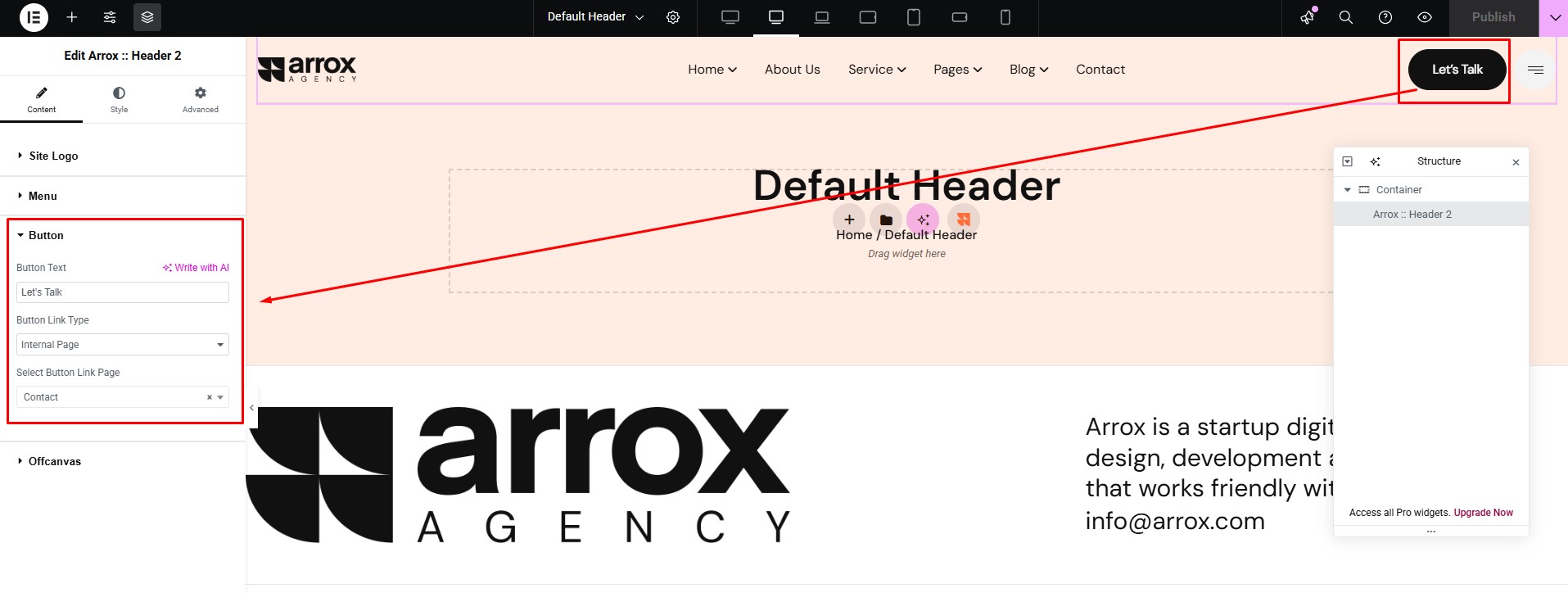Toggle Structure panel collapse-all icon
The height and width of the screenshot is (593, 1568).
tap(1348, 161)
